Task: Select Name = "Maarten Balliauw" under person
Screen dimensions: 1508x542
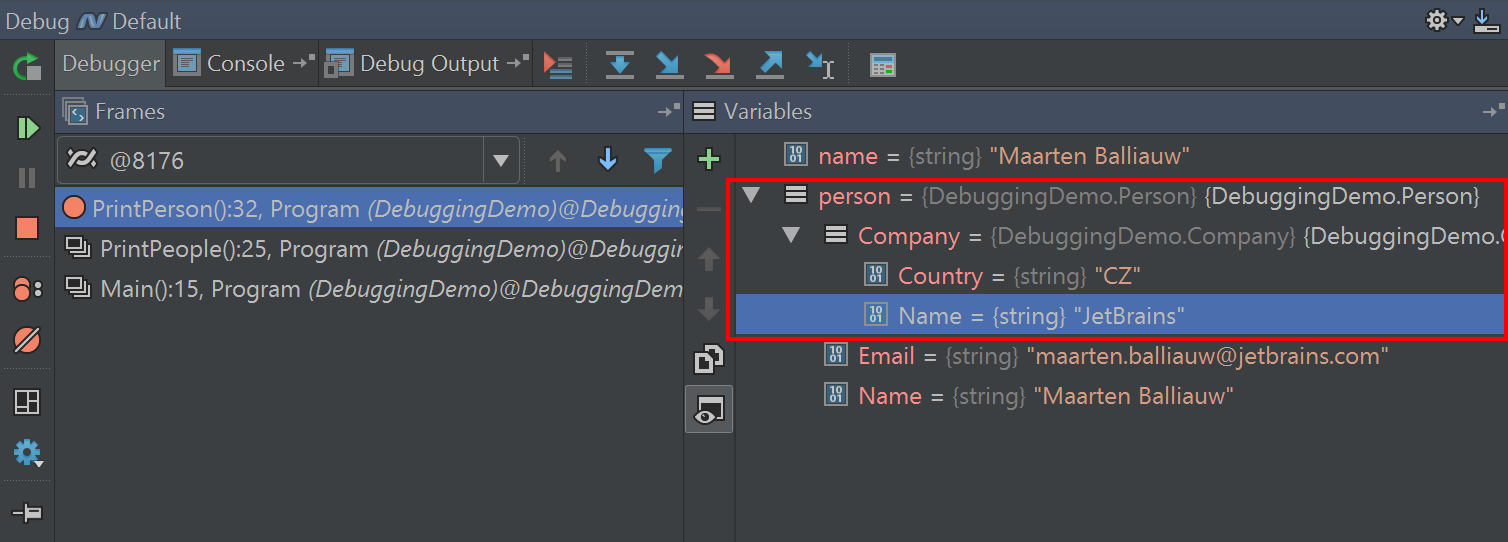Action: 1121,396
